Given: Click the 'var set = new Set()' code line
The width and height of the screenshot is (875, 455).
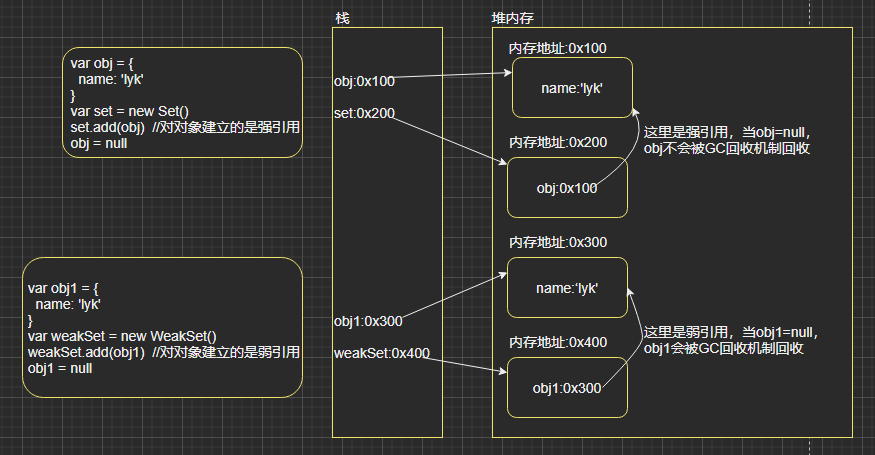Looking at the screenshot, I should pyautogui.click(x=129, y=111).
